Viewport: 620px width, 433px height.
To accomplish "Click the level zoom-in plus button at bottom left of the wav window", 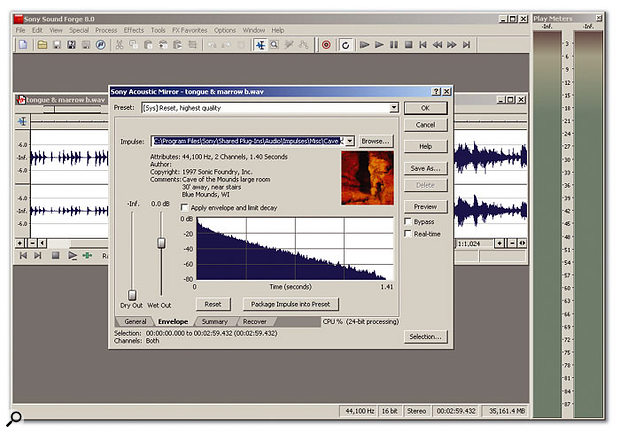I will [20, 243].
